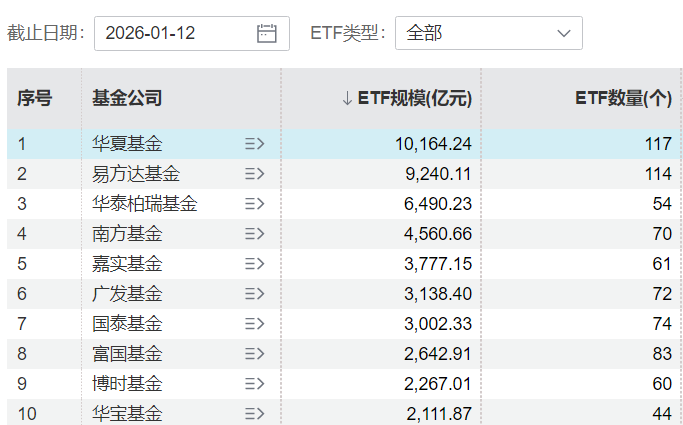Screen dimensions: 683x425
Task: Click the list icon next to 华宝基金
Action: coord(254,413)
